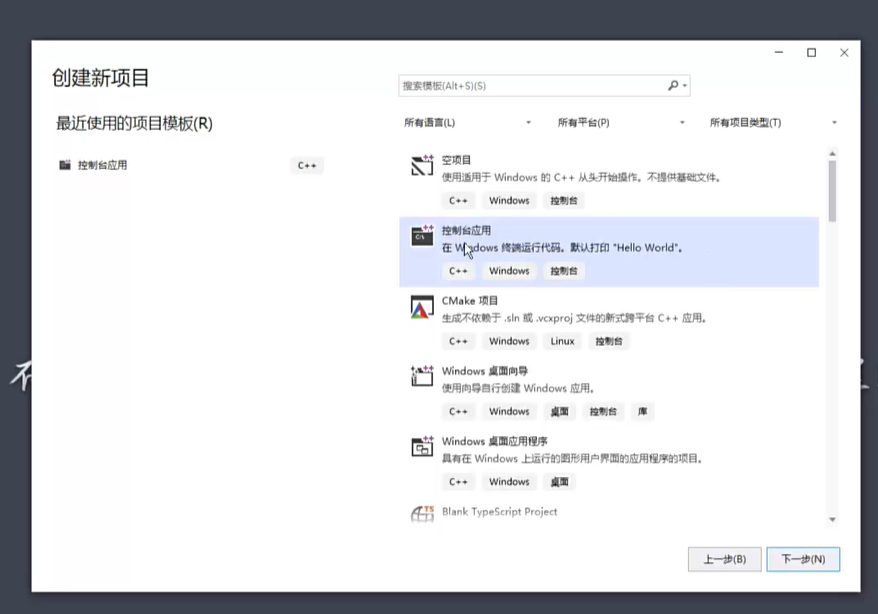Click the 控制台 tag under 空项目
Image resolution: width=878 pixels, height=614 pixels.
click(x=564, y=200)
